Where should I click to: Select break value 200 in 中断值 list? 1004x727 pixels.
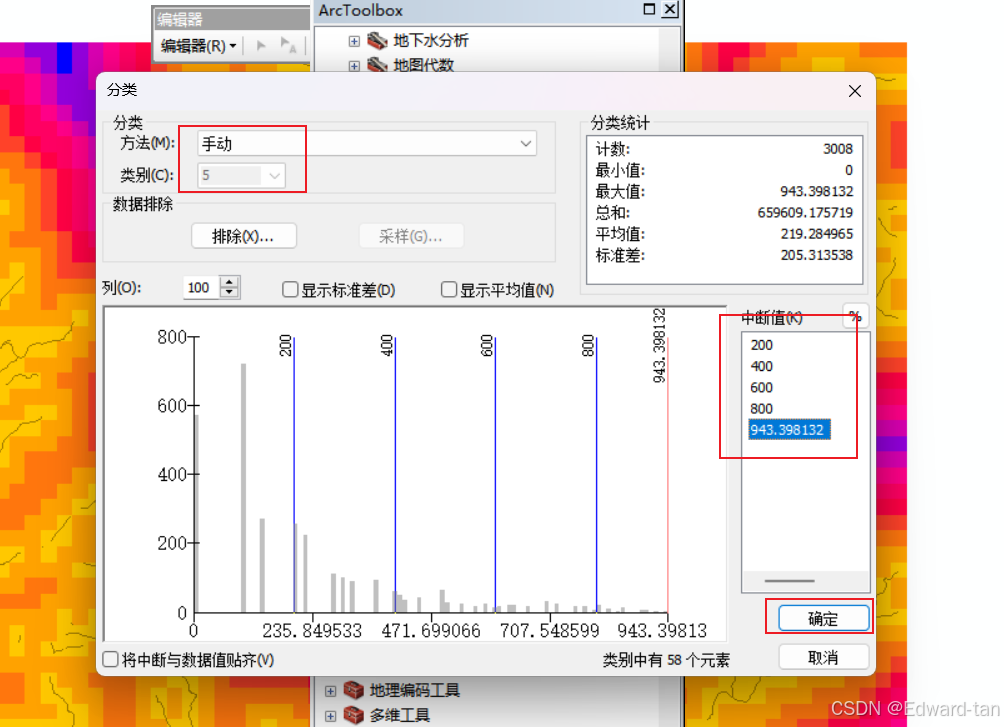coord(761,345)
